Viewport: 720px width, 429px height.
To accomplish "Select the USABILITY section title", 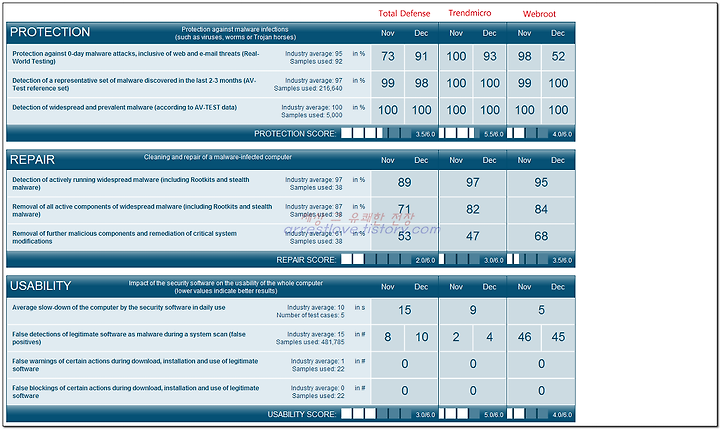I will [40, 286].
